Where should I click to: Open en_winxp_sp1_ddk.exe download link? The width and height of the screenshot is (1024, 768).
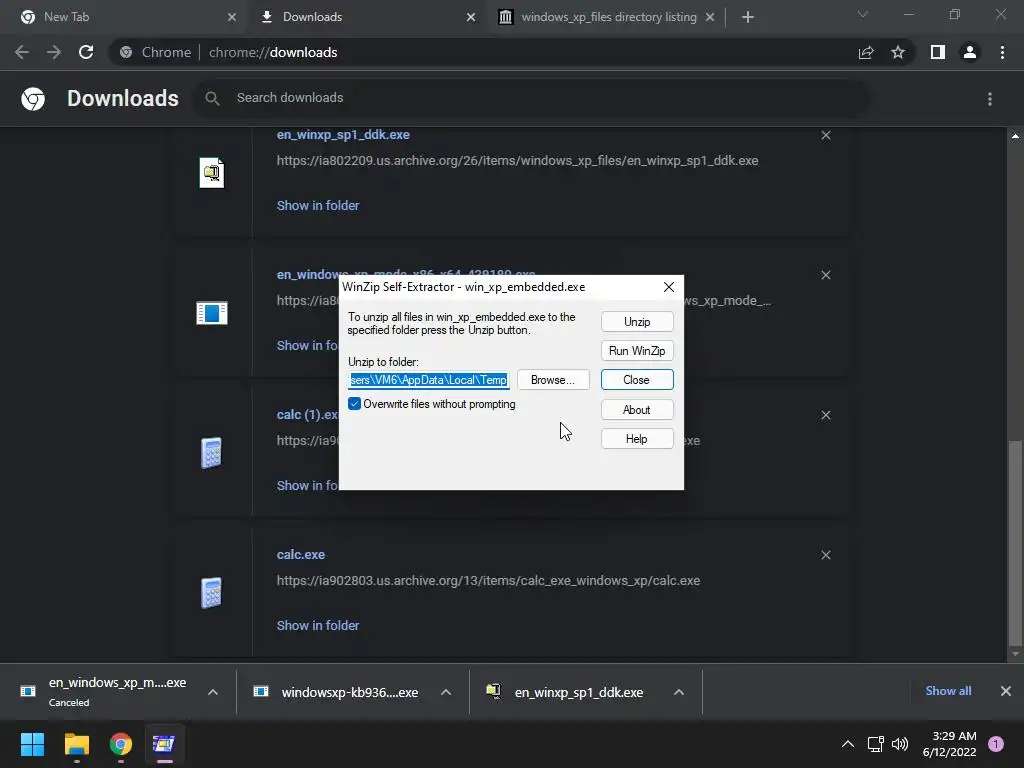(343, 135)
